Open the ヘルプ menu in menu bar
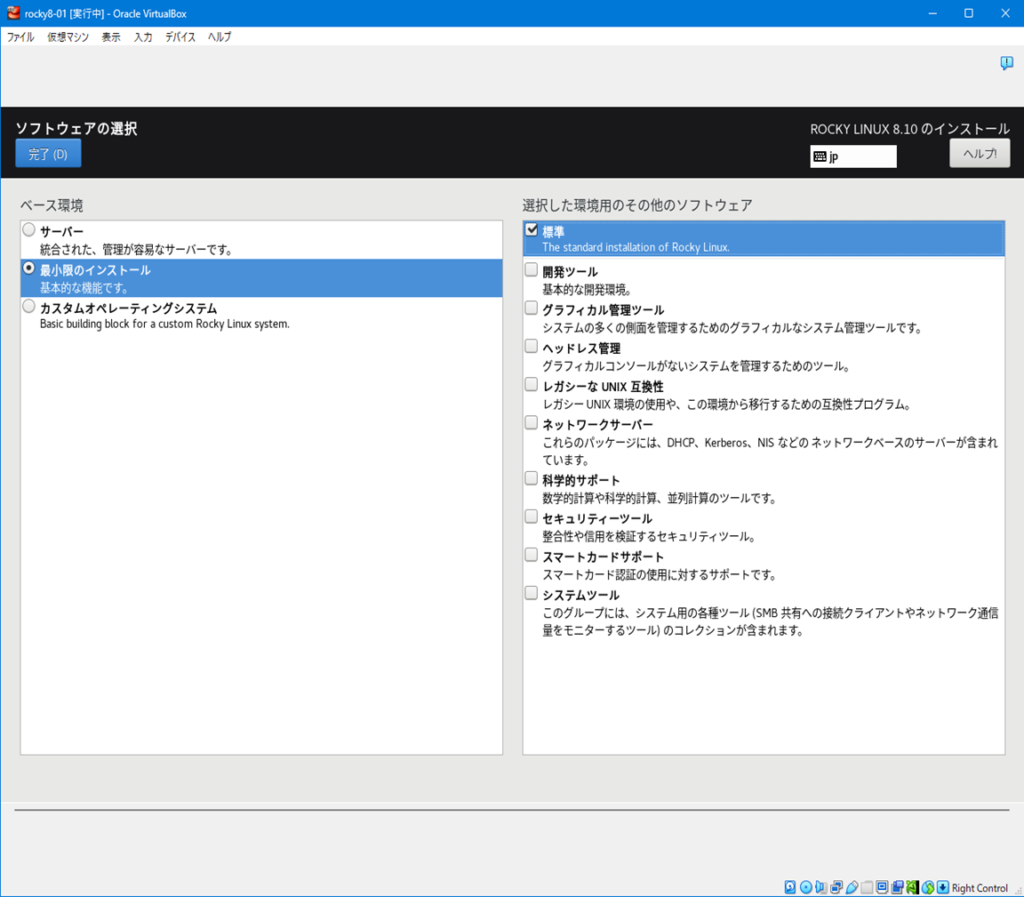 pos(219,37)
